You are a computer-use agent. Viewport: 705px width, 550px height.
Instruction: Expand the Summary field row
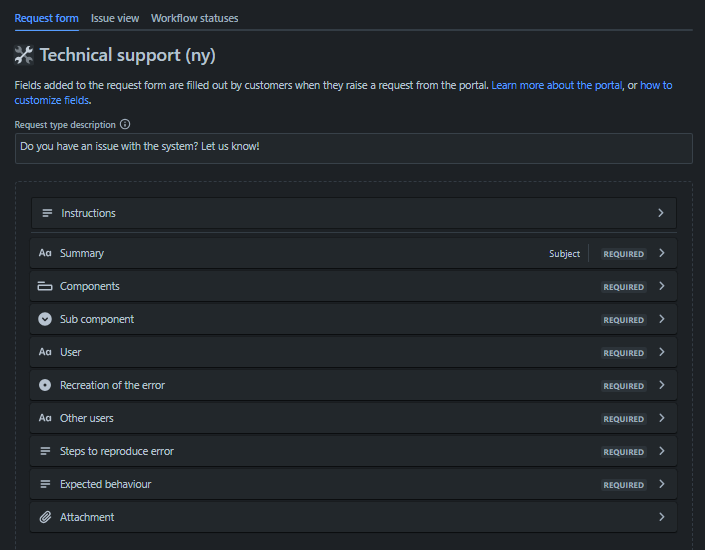[661, 253]
